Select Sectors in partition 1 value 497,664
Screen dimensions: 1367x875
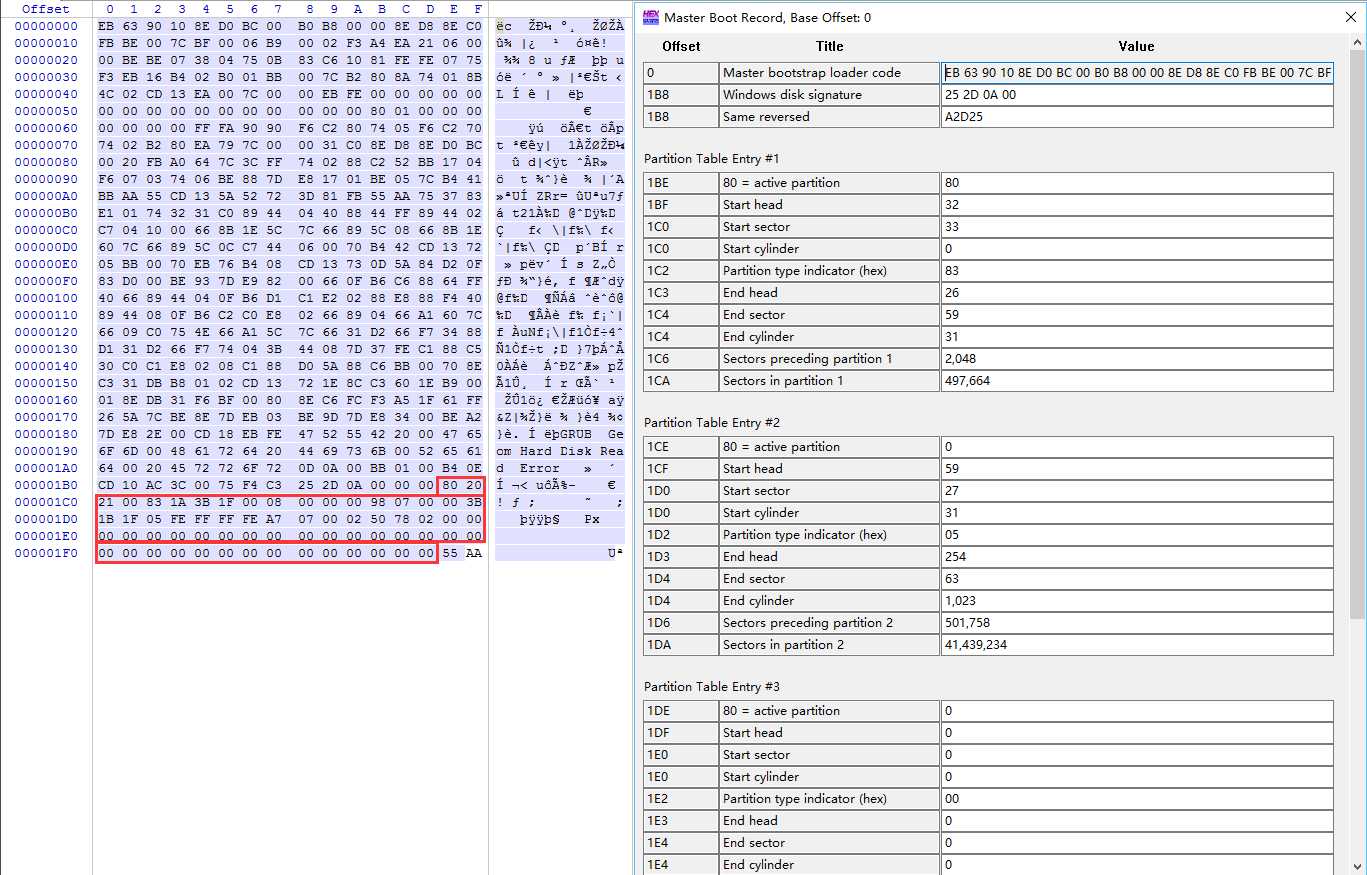1137,381
